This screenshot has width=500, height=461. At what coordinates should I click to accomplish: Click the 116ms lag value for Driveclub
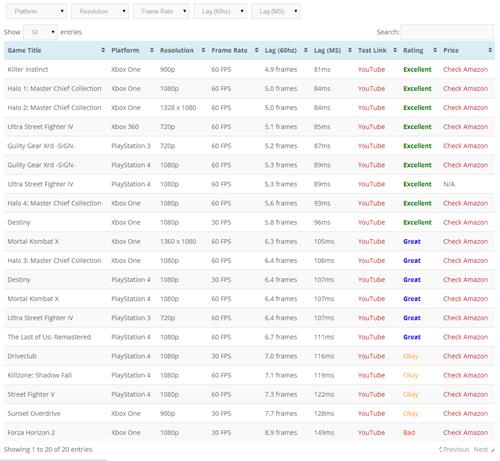[x=324, y=356]
